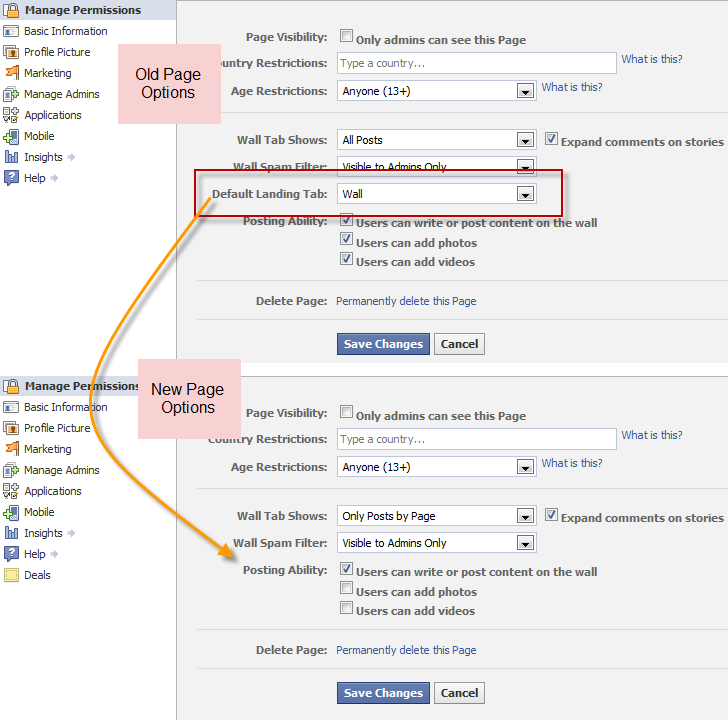Click arrow icon next to Help in new sidebar

[54, 554]
